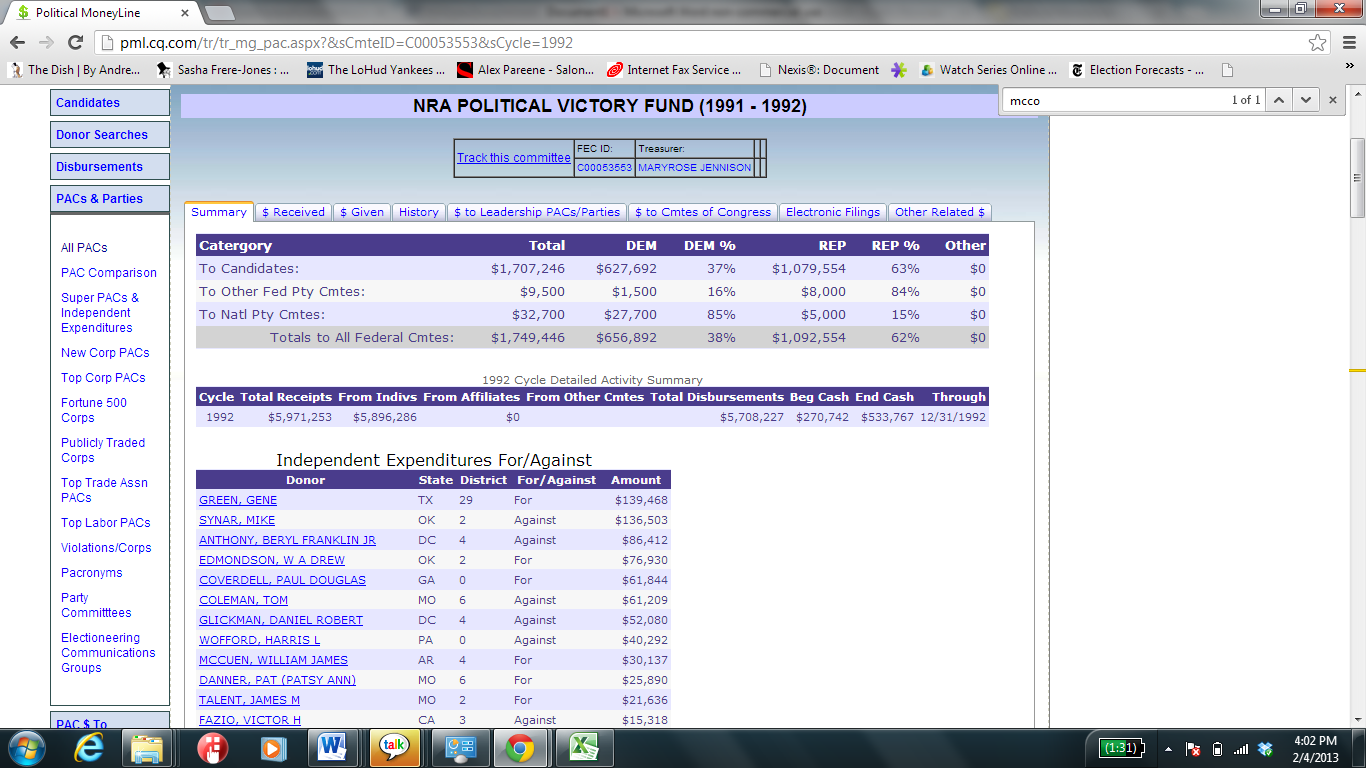
Task: Open the Electronic Filings tab
Action: pos(833,212)
